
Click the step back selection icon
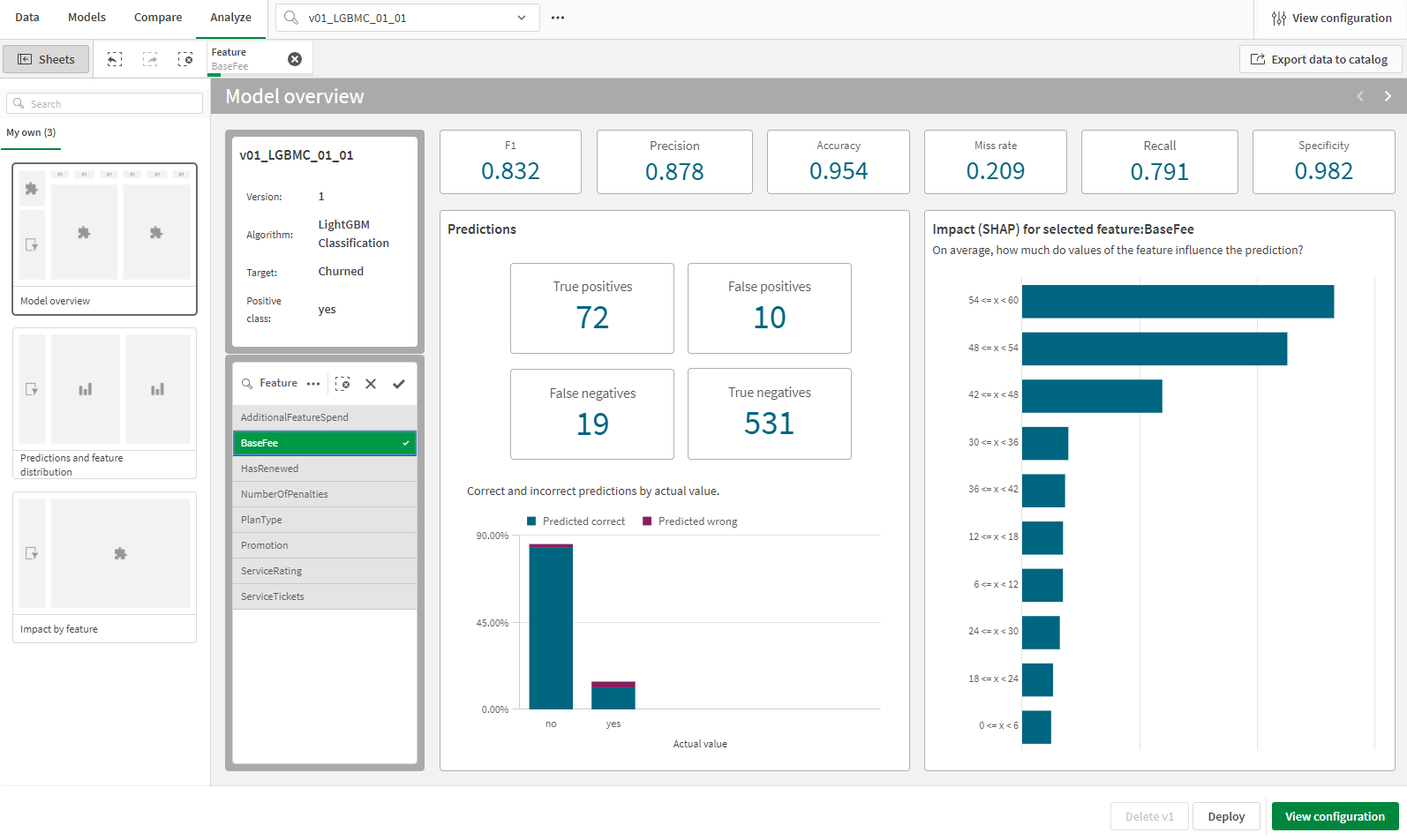coord(115,59)
